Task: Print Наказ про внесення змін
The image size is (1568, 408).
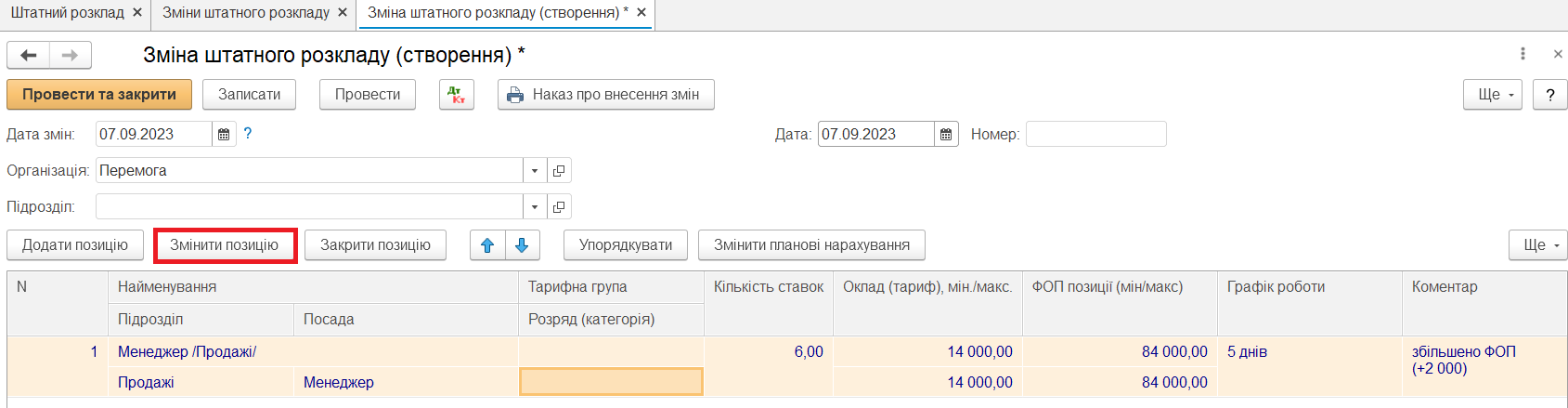Action: pyautogui.click(x=606, y=95)
